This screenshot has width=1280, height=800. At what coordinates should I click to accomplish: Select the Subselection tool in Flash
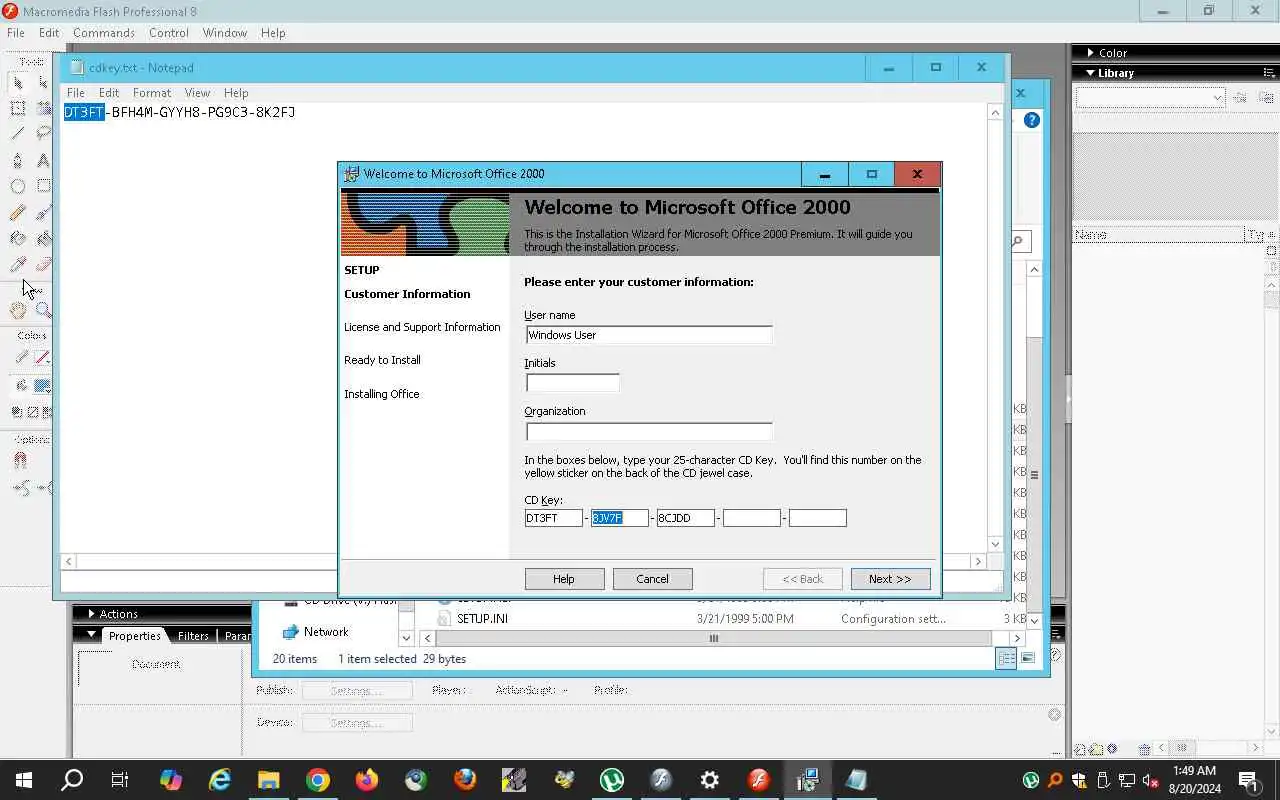43,82
